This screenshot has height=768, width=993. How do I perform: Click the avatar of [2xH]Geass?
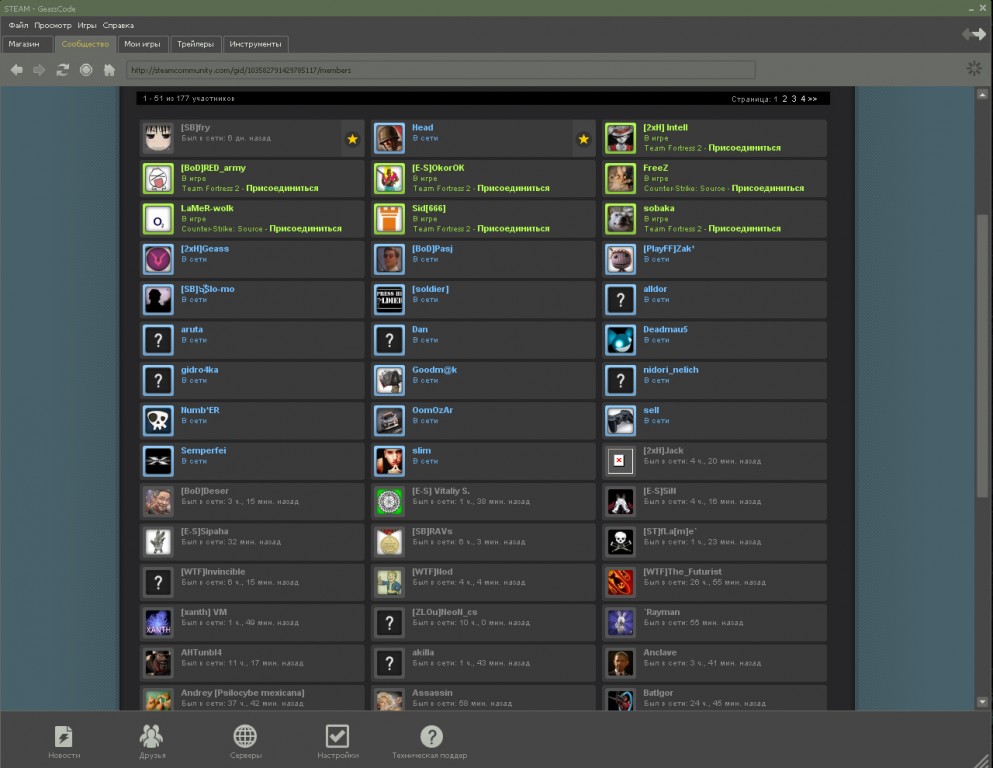click(x=158, y=260)
